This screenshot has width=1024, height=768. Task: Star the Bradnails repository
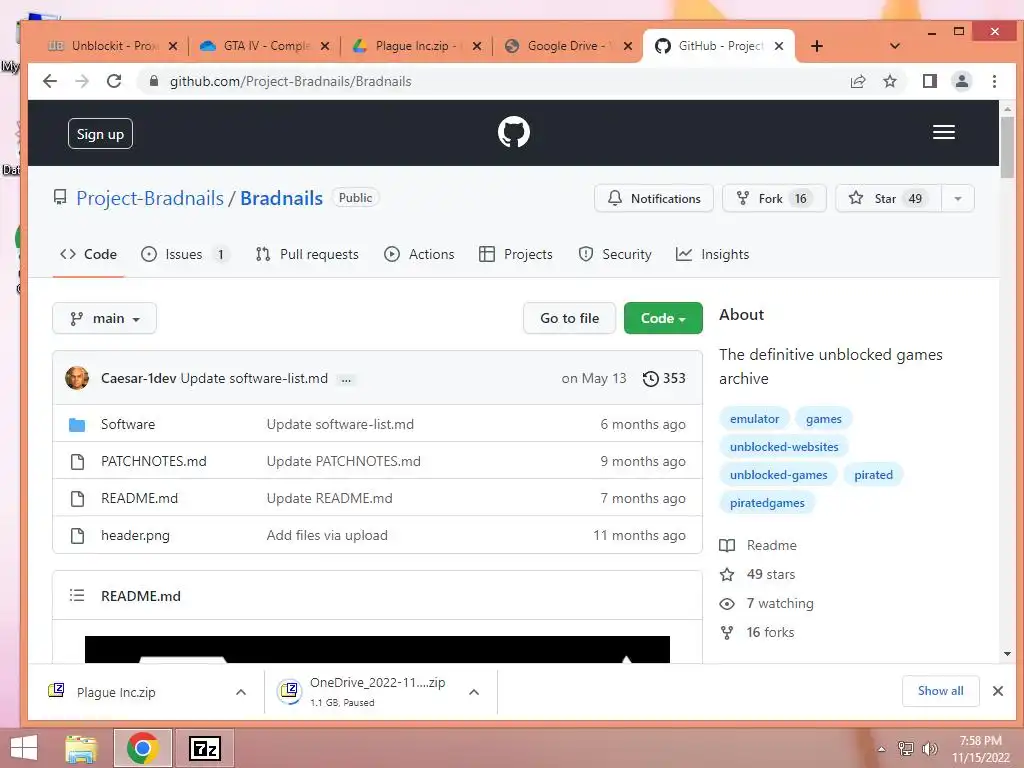[888, 199]
